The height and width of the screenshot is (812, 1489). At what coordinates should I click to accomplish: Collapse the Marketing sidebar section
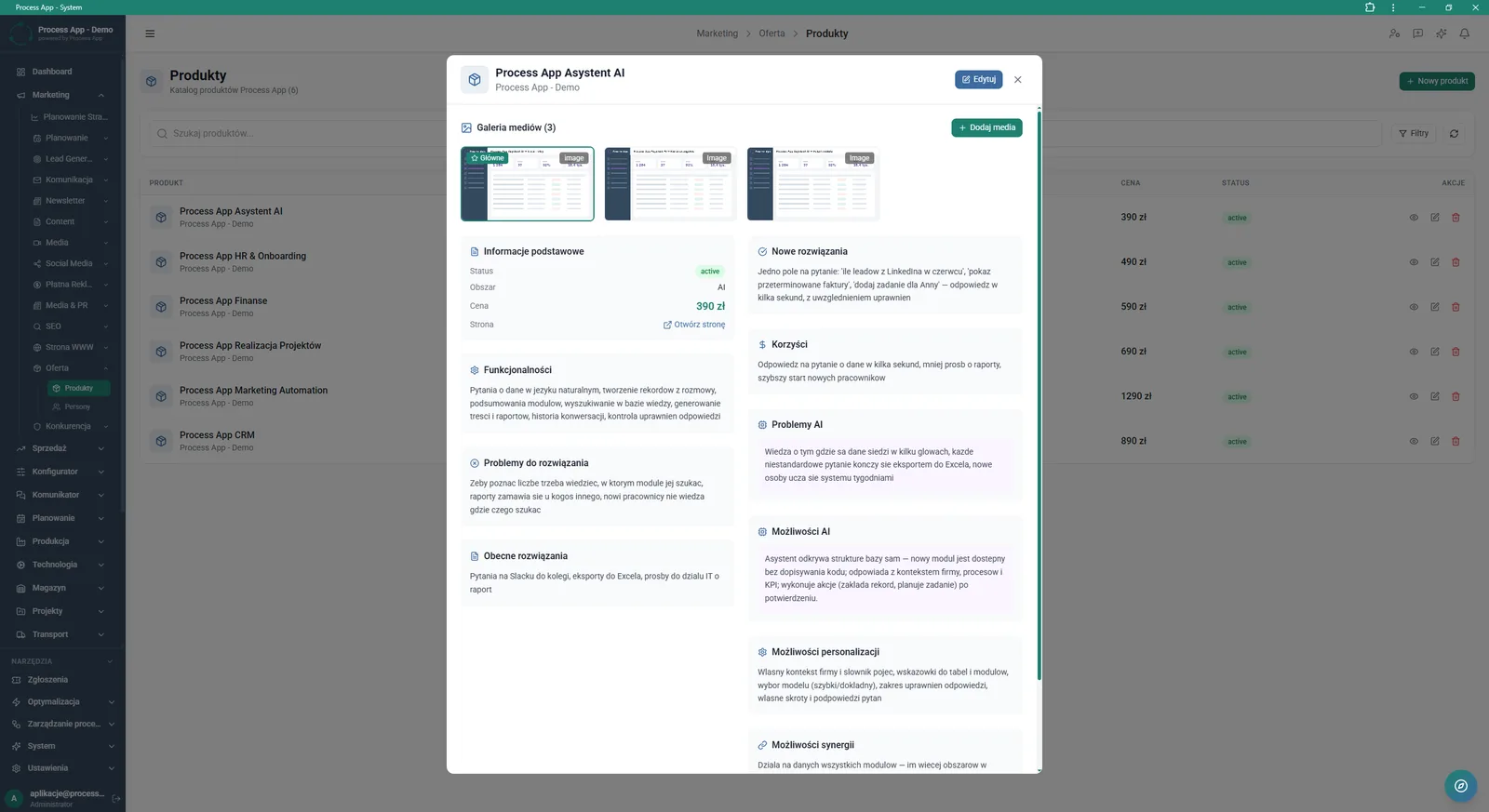point(61,95)
